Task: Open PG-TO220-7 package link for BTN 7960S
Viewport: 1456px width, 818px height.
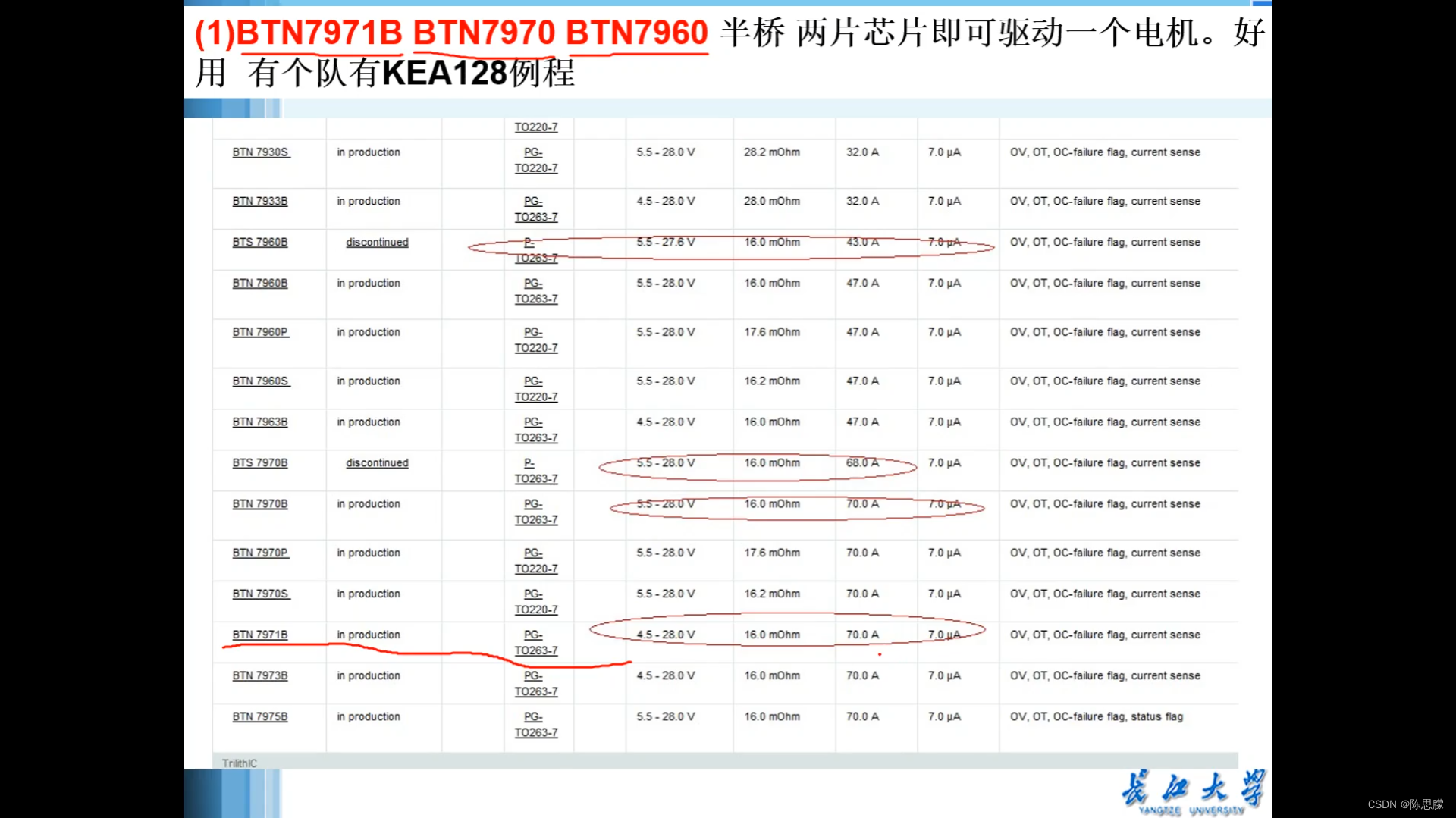Action: 536,389
